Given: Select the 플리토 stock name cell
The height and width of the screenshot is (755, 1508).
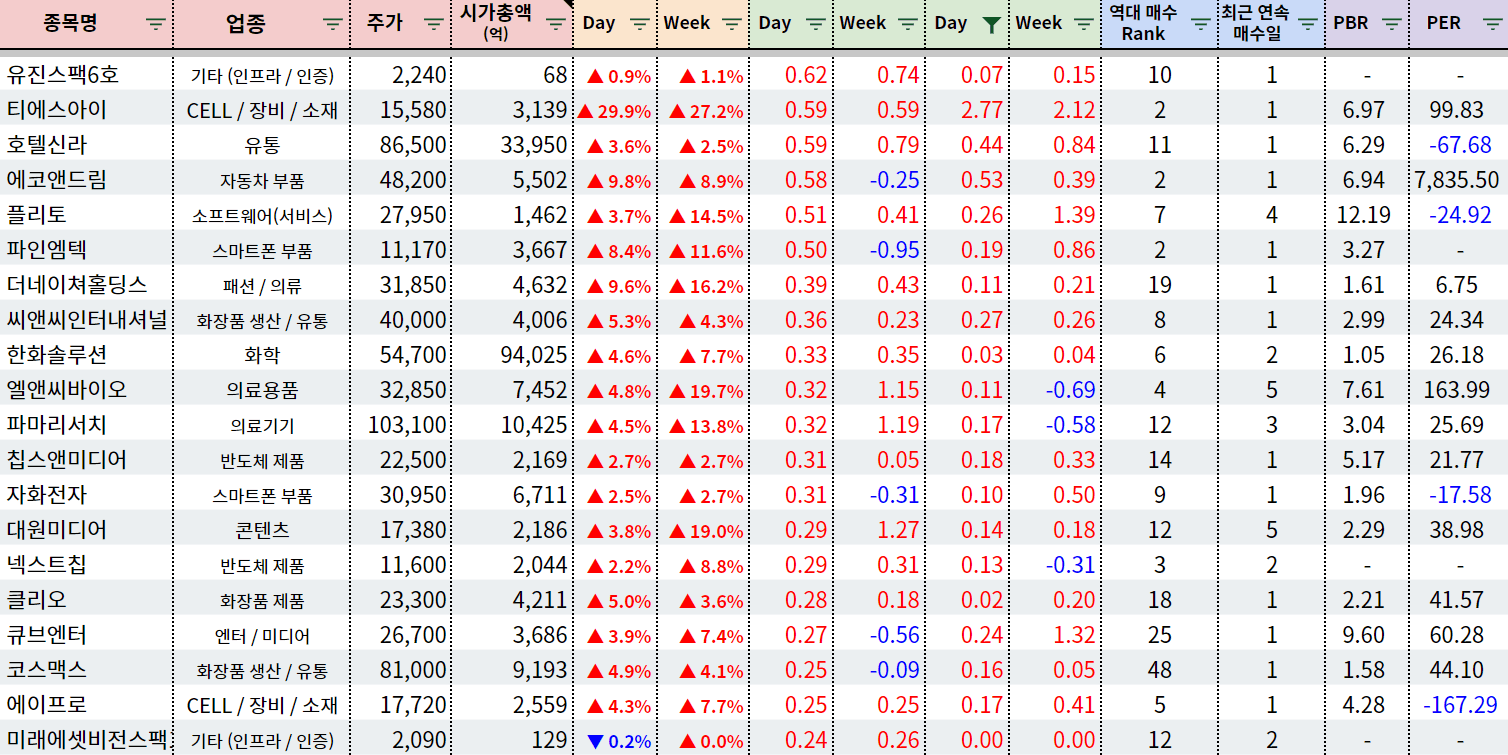Looking at the screenshot, I should pyautogui.click(x=87, y=215).
